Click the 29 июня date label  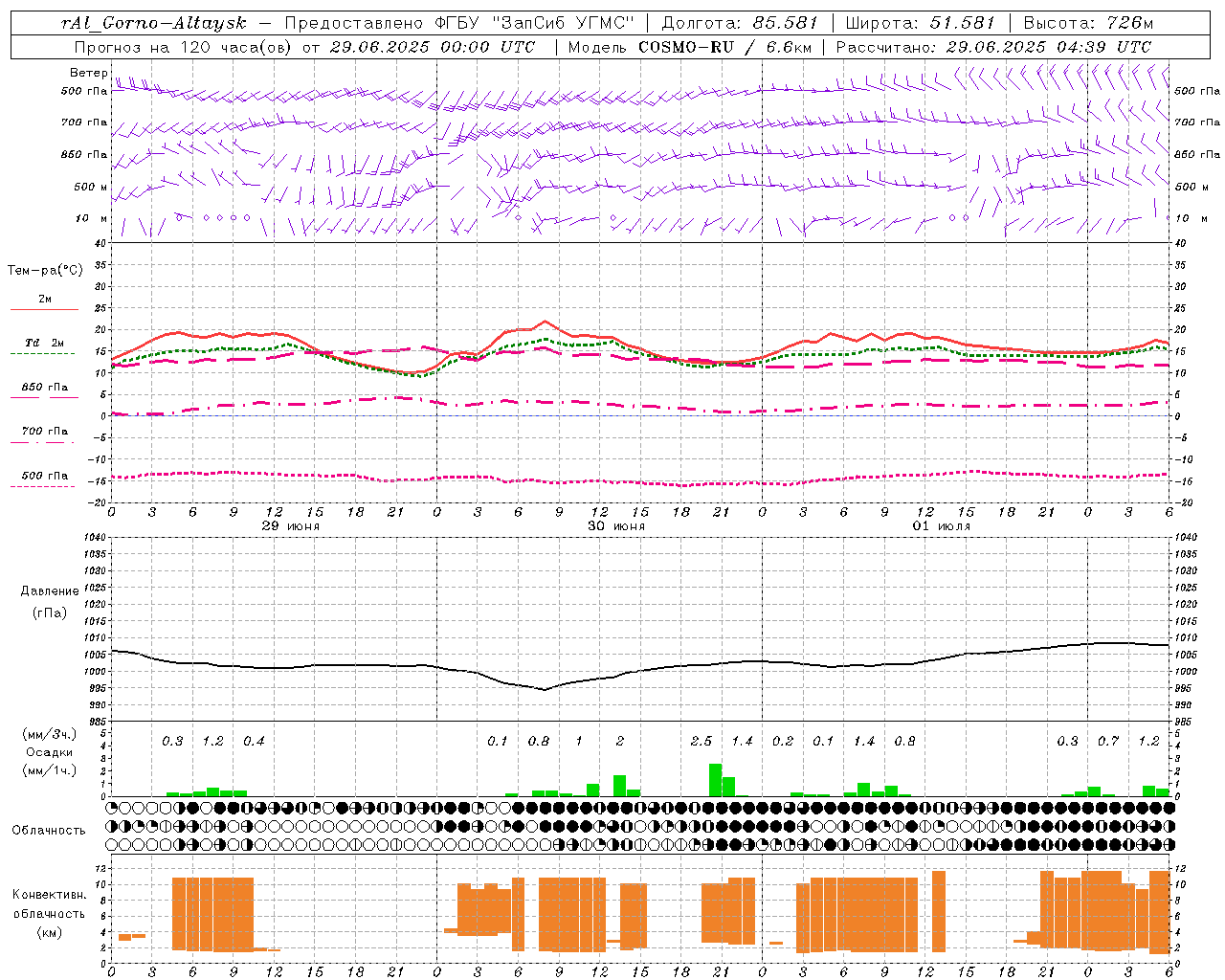(291, 526)
